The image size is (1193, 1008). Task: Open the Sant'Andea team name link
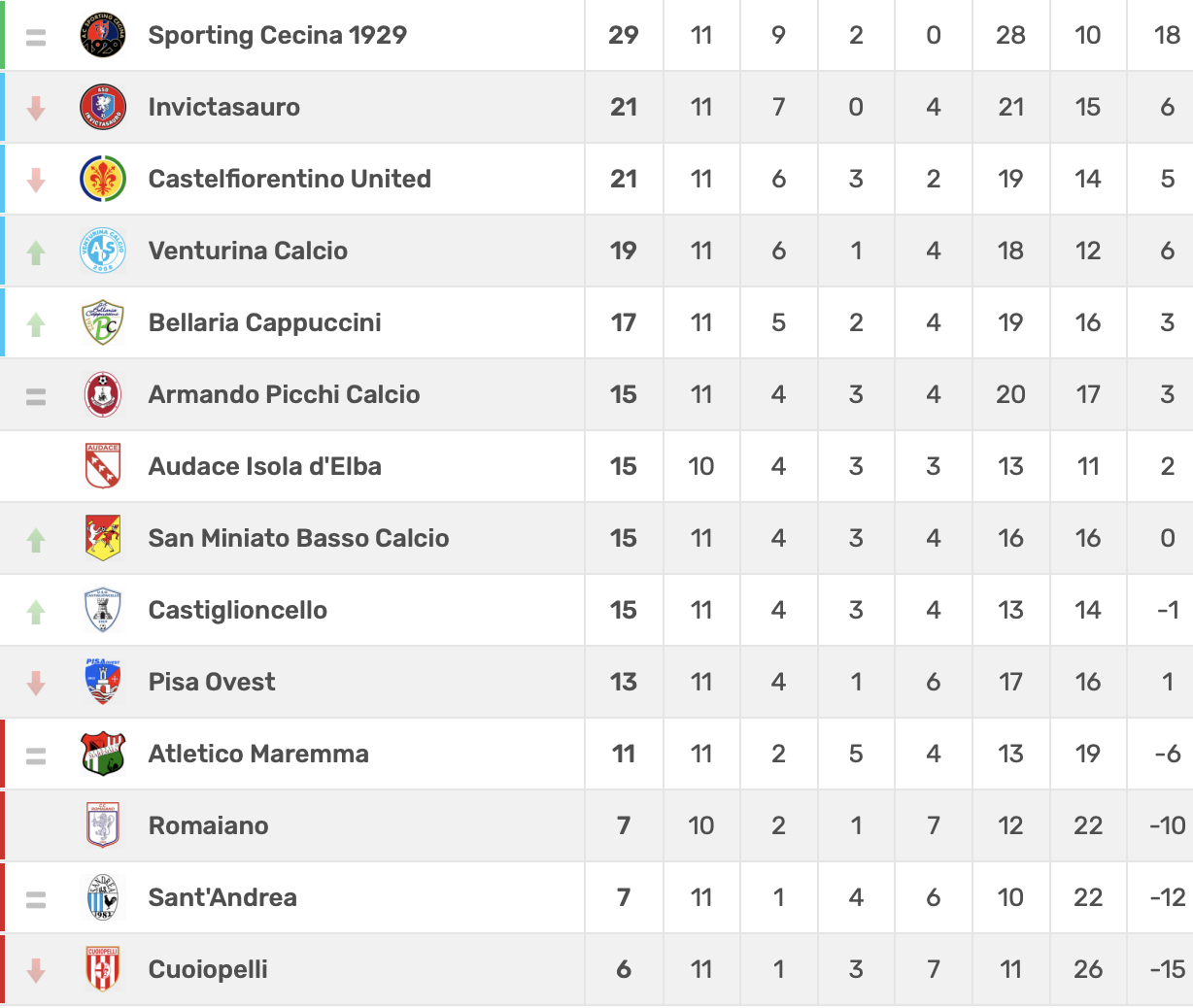coord(222,897)
